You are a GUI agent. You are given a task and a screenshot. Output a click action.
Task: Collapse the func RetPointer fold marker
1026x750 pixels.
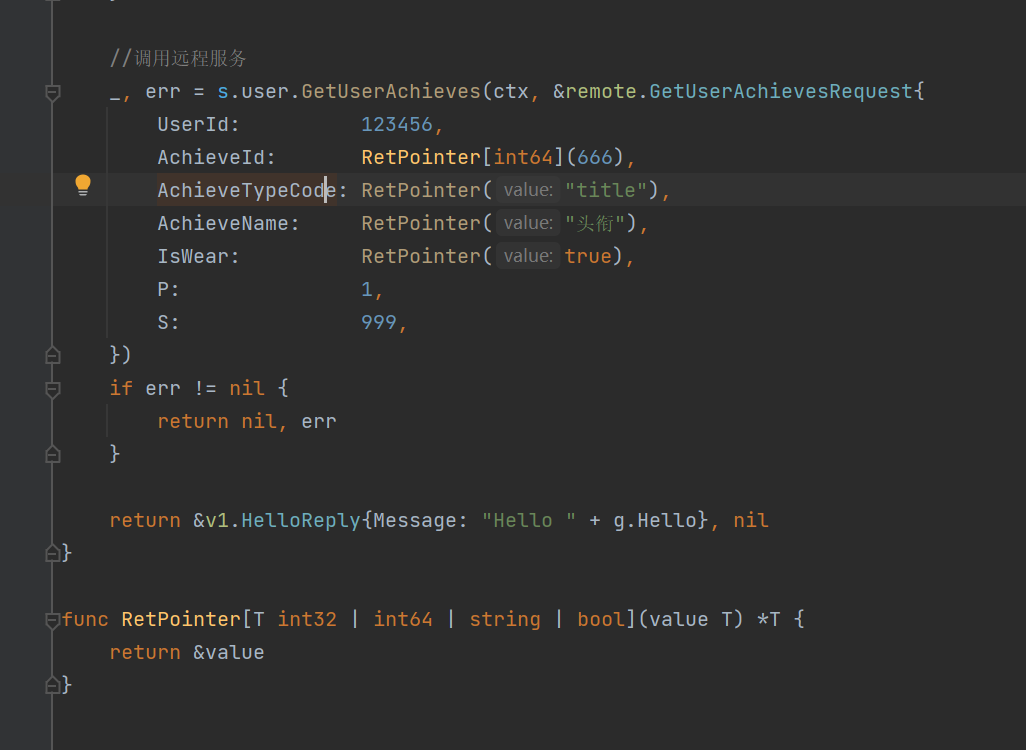coord(53,620)
